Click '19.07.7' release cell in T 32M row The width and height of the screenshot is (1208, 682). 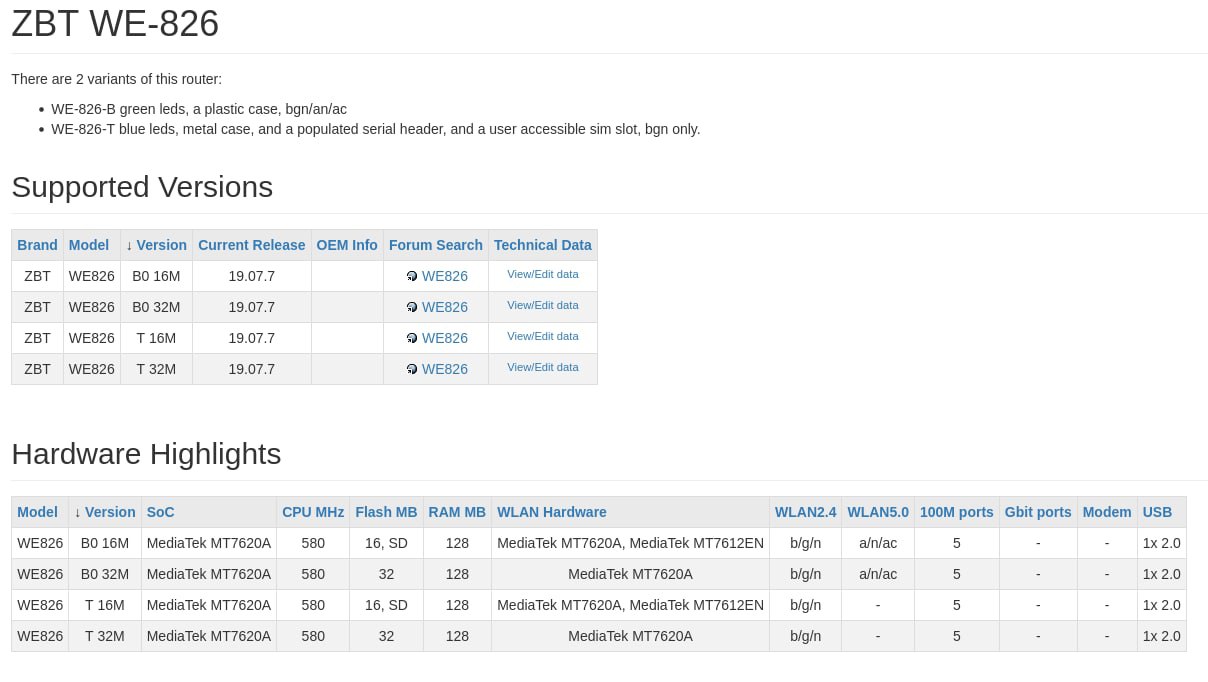pos(252,369)
